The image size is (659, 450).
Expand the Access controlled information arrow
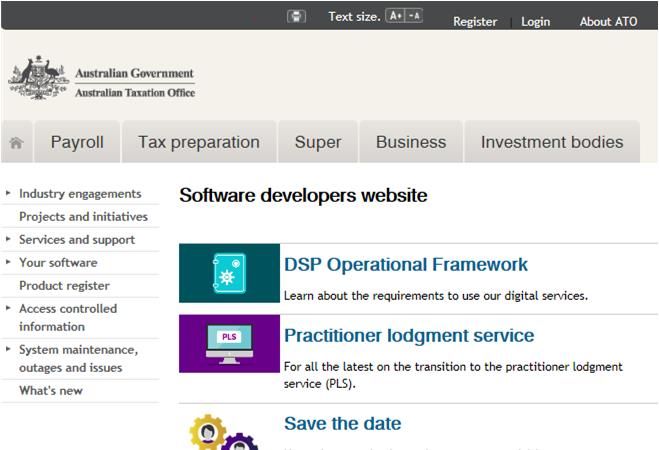pos(8,308)
